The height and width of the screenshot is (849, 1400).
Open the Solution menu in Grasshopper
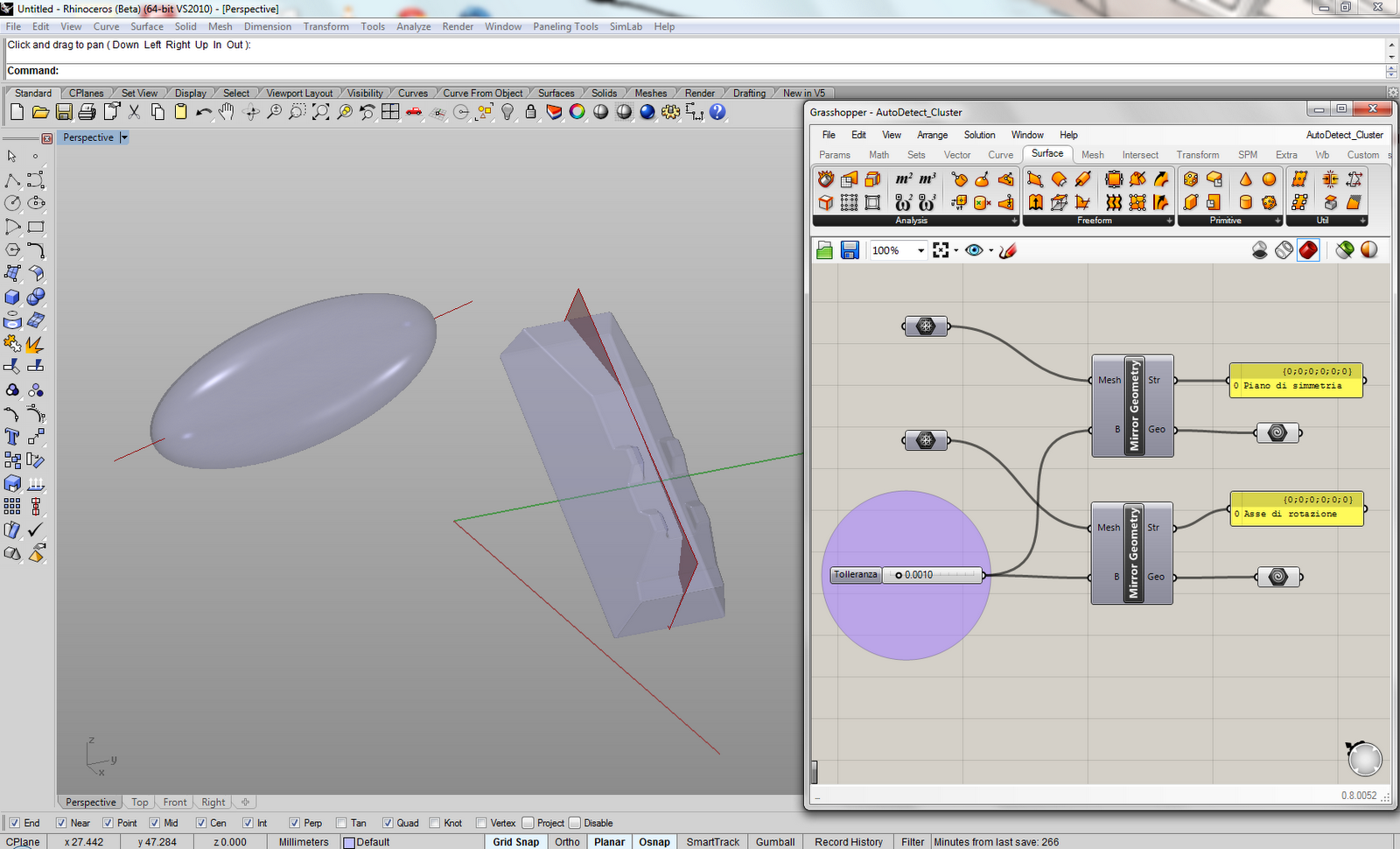tap(979, 135)
